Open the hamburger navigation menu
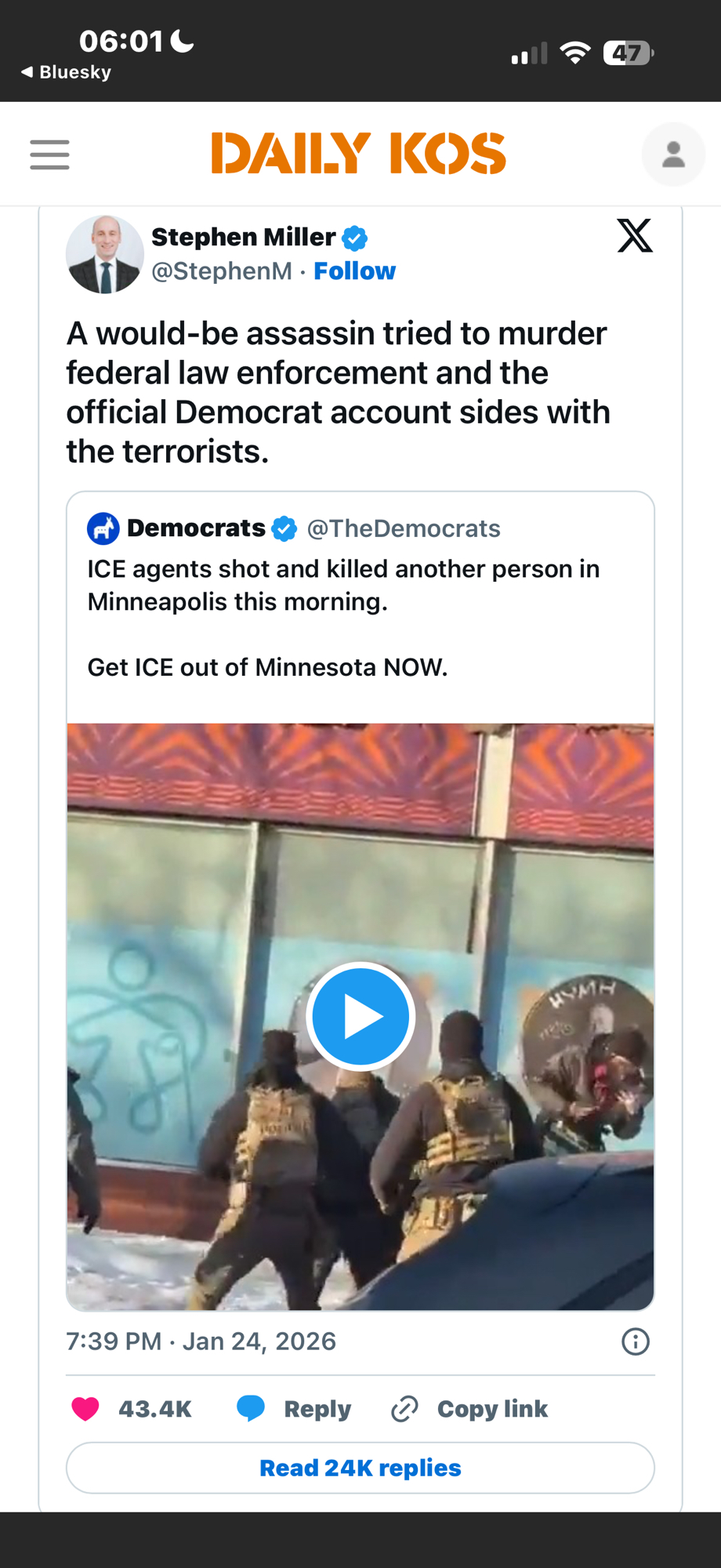 tap(49, 154)
